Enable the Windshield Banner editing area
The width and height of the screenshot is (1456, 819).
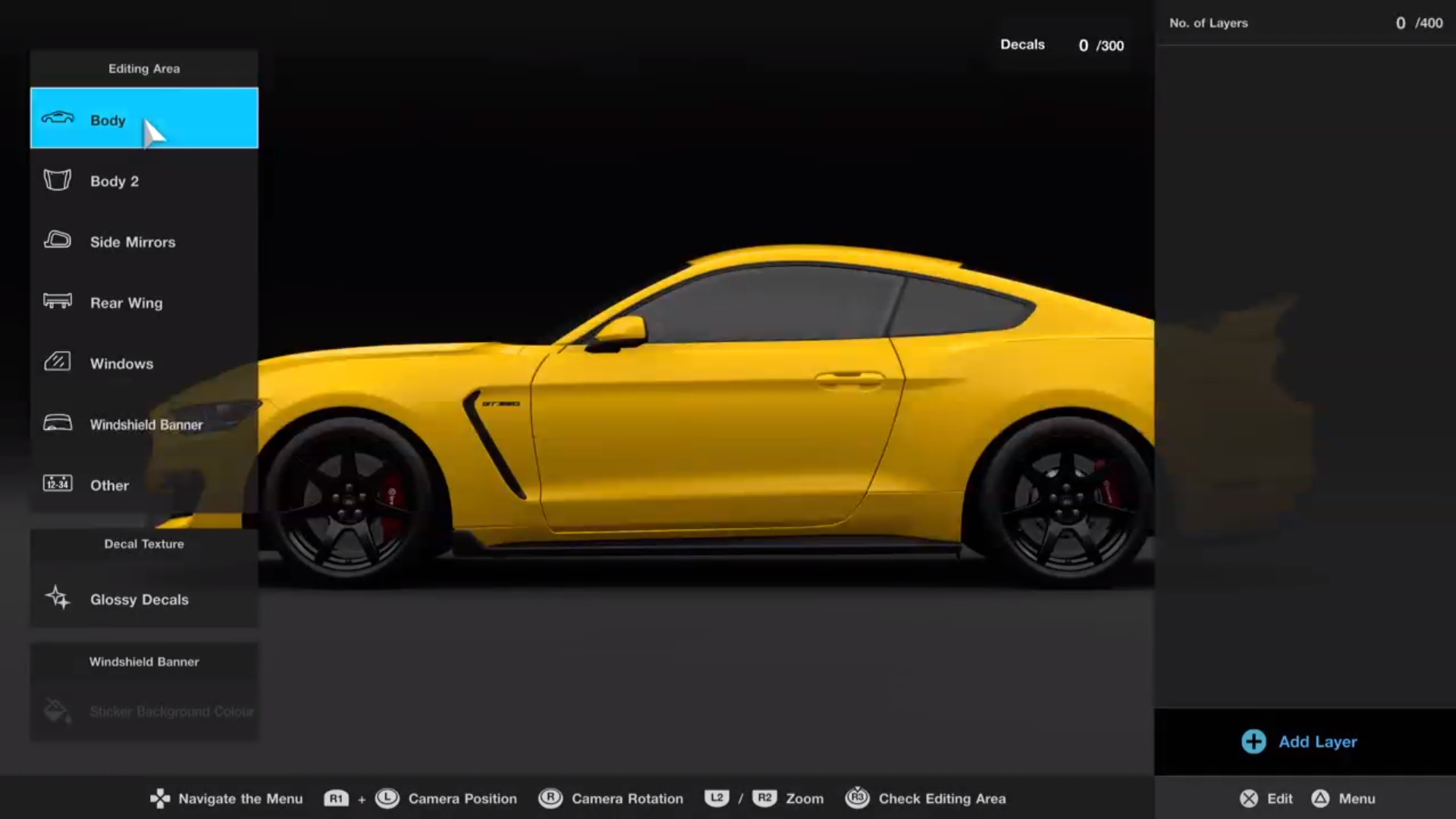146,424
